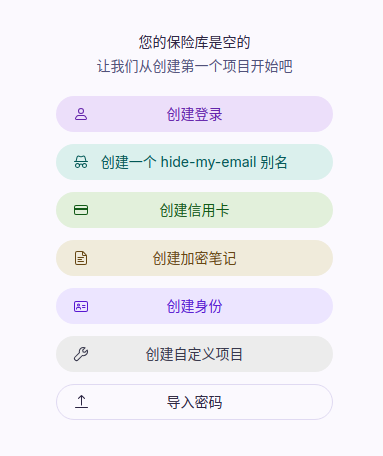The image size is (383, 456).
Task: Click the 您的保险库是空的 heading text
Action: point(194,42)
